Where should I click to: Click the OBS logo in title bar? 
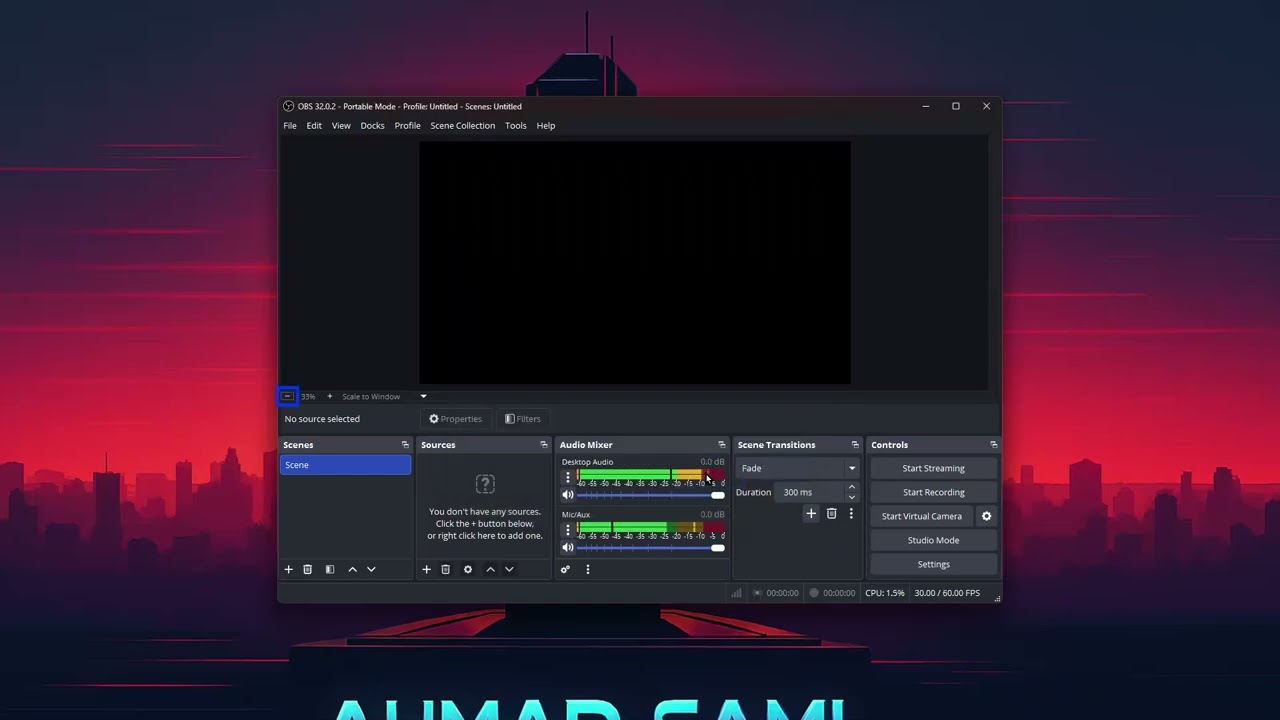(x=288, y=106)
